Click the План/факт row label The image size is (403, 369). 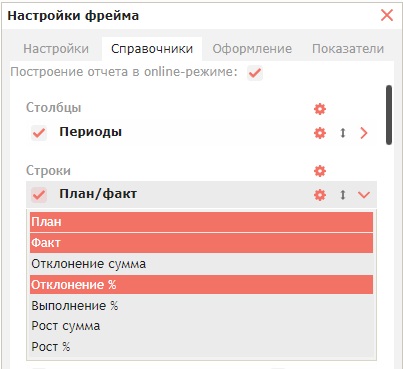point(98,194)
